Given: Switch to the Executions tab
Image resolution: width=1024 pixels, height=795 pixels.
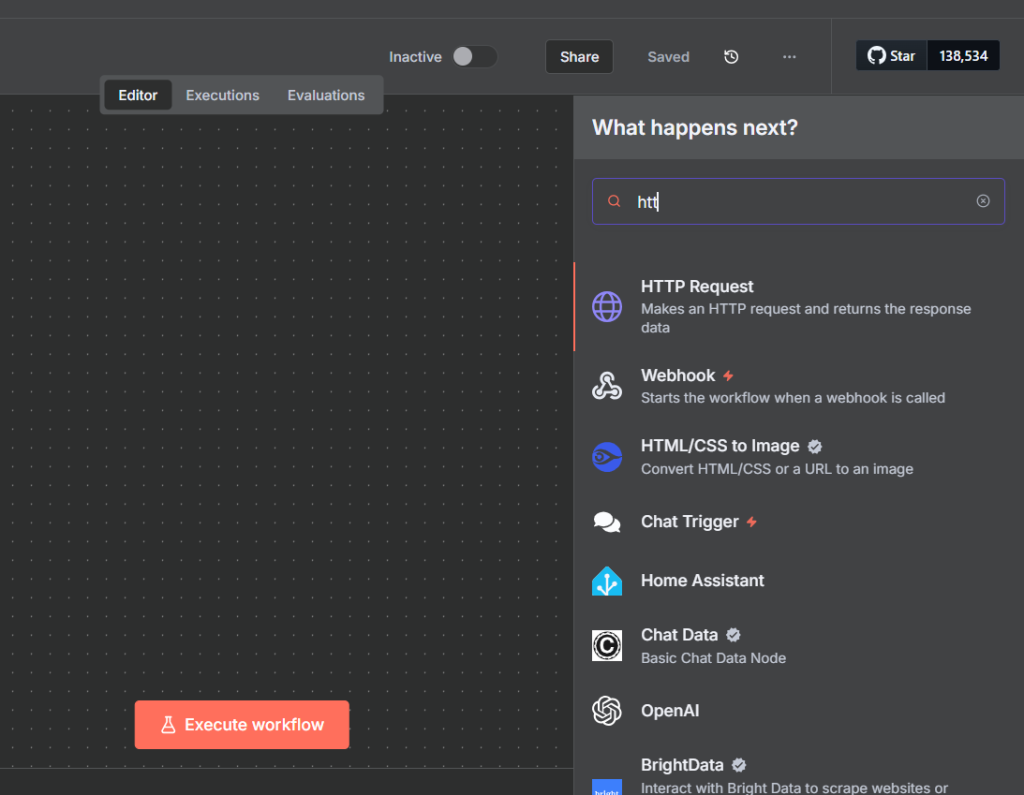Looking at the screenshot, I should pos(222,95).
